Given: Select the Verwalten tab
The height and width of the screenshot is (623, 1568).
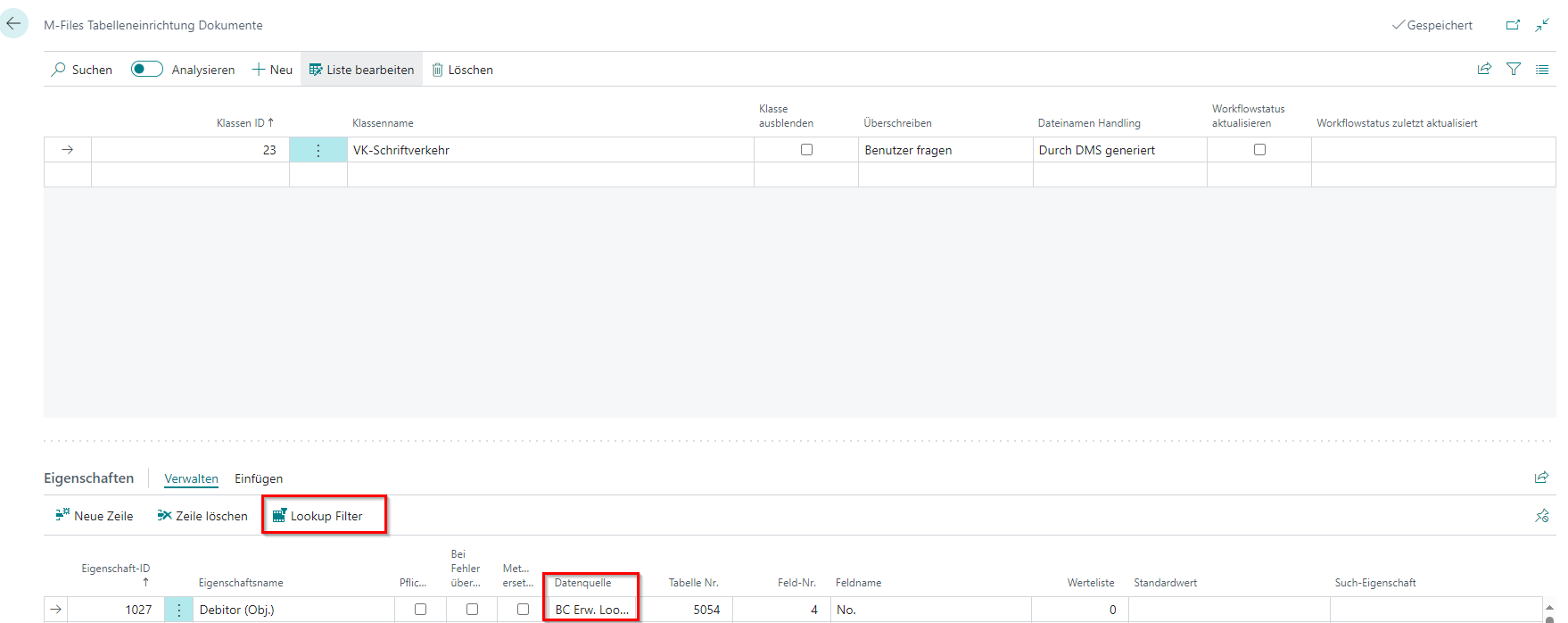Looking at the screenshot, I should point(191,478).
